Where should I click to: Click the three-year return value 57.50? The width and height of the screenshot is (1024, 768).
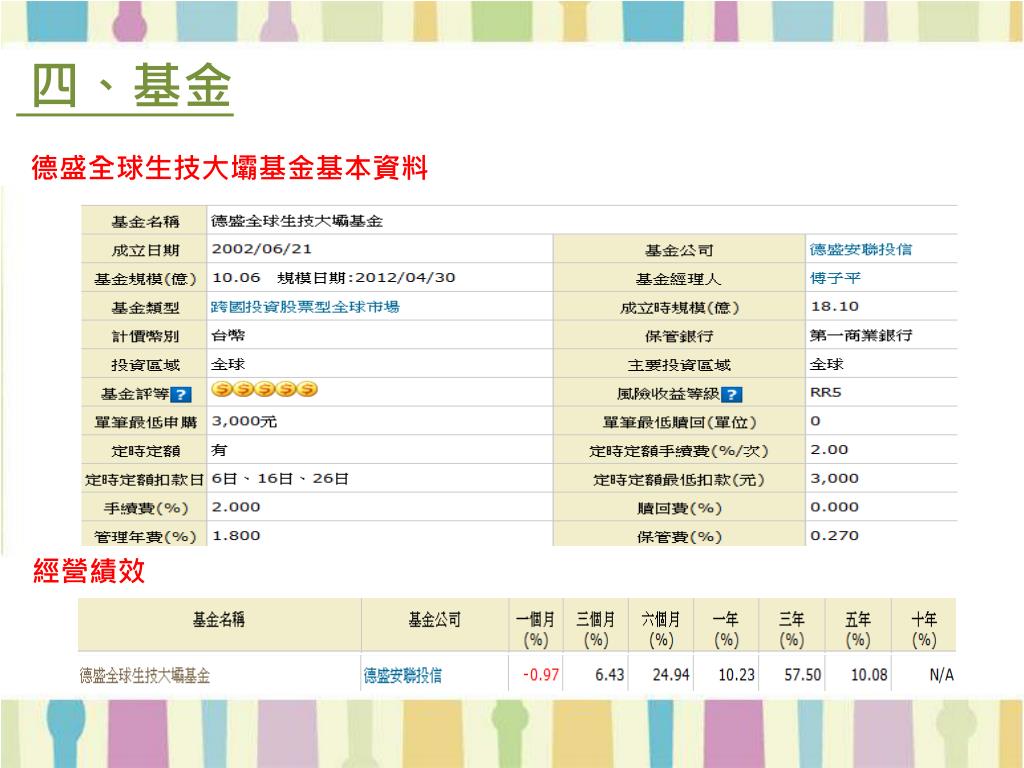pyautogui.click(x=803, y=675)
